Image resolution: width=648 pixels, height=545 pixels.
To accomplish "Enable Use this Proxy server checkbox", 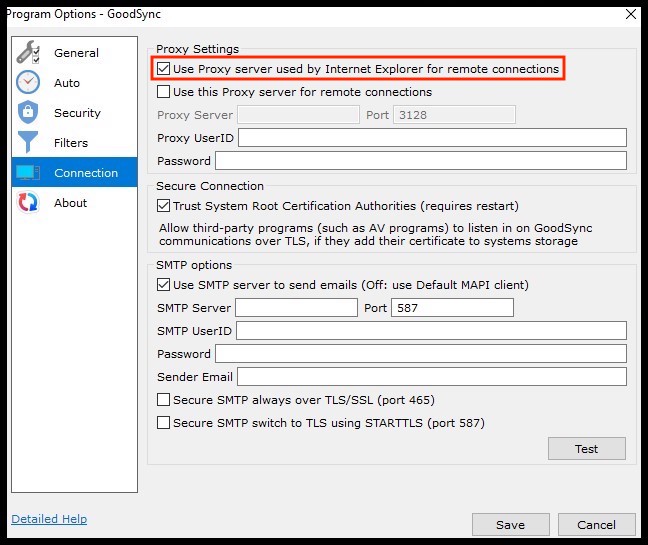I will tap(163, 91).
